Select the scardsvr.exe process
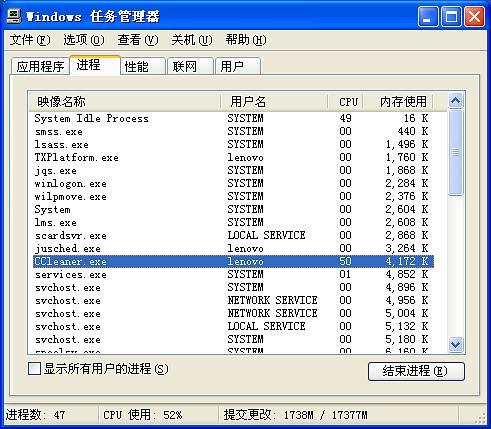This screenshot has width=491, height=429. pyautogui.click(x=233, y=235)
